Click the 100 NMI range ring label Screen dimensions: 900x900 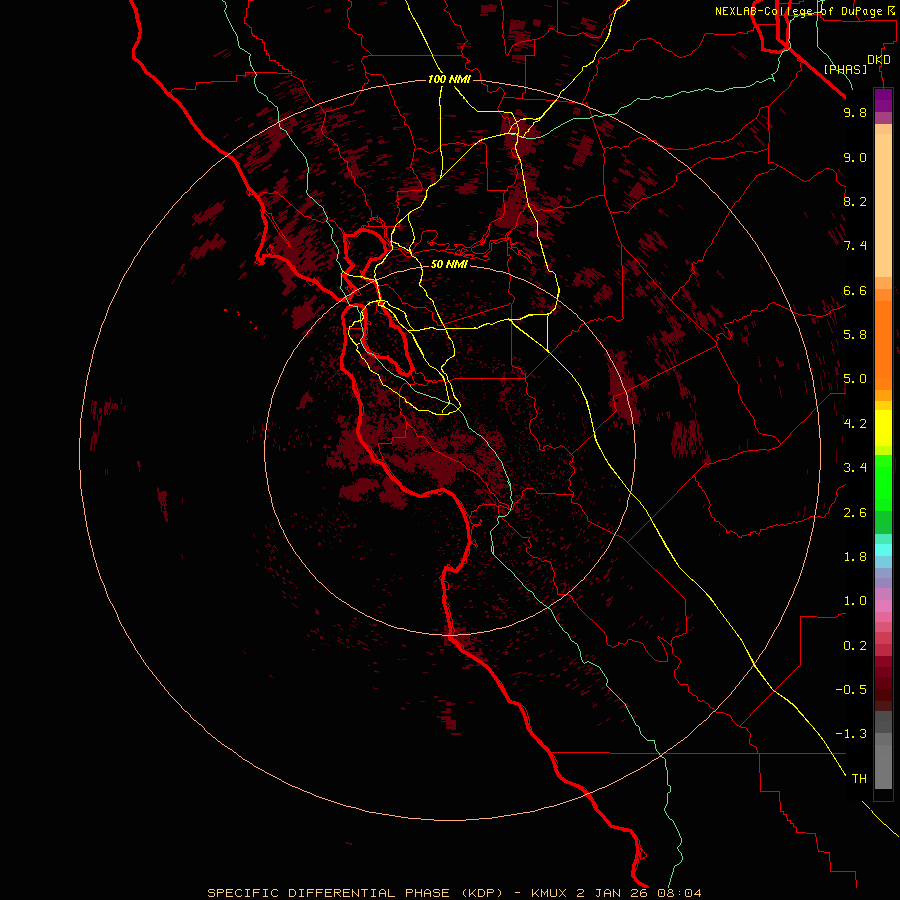449,79
